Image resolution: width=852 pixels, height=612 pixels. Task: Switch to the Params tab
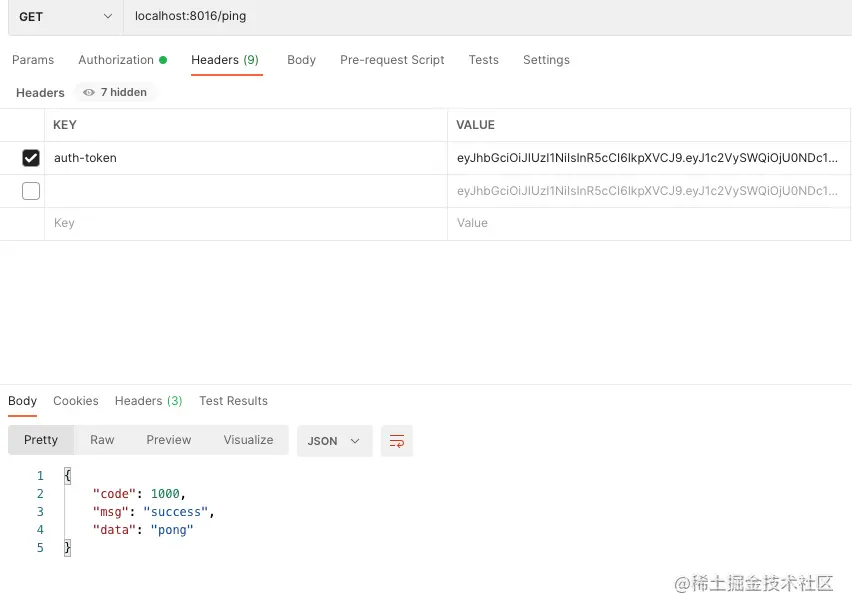(33, 60)
